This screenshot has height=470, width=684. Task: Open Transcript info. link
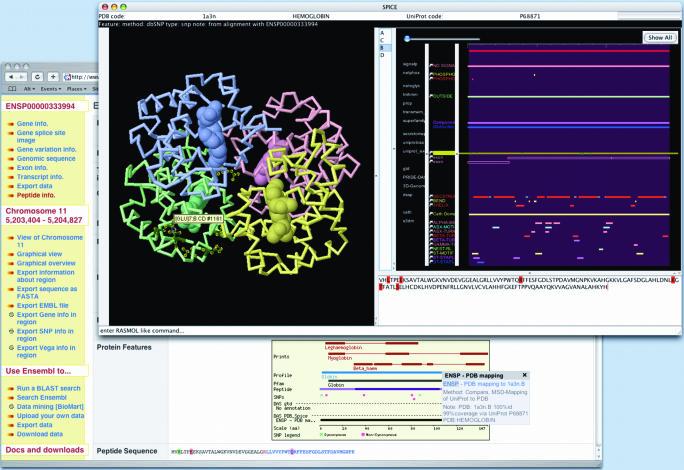40,177
